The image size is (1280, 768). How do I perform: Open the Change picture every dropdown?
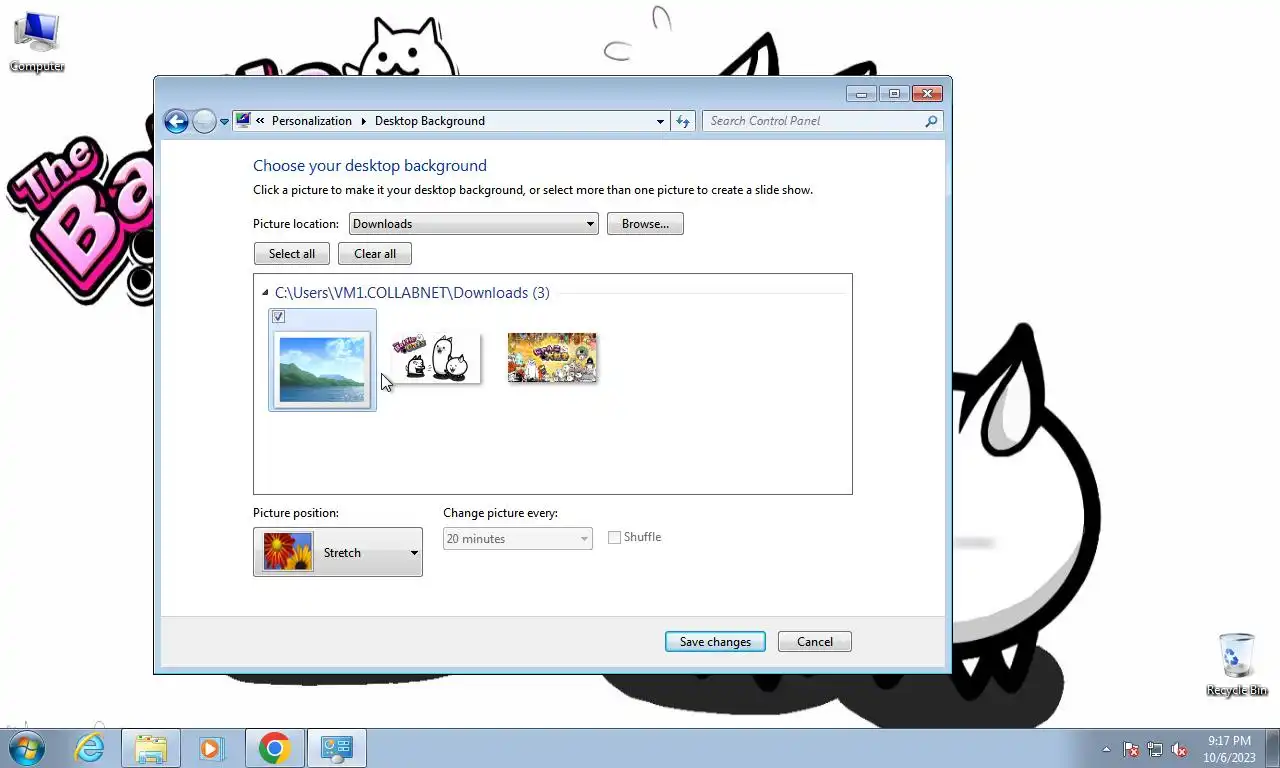[518, 539]
